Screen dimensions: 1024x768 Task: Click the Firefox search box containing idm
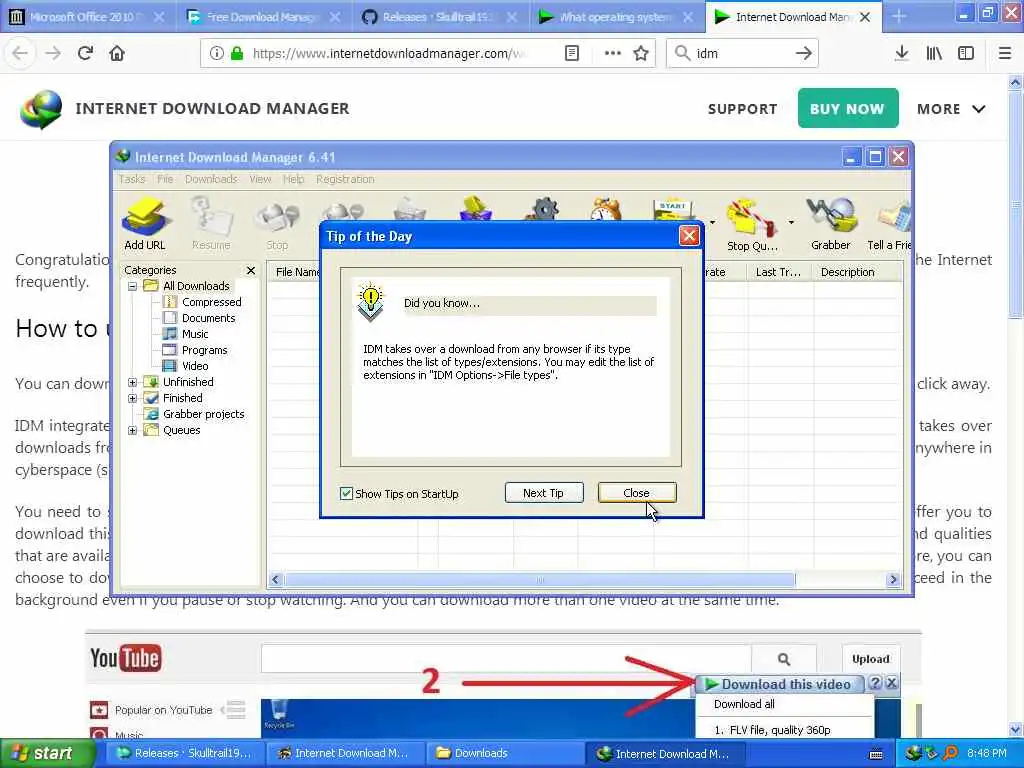743,54
